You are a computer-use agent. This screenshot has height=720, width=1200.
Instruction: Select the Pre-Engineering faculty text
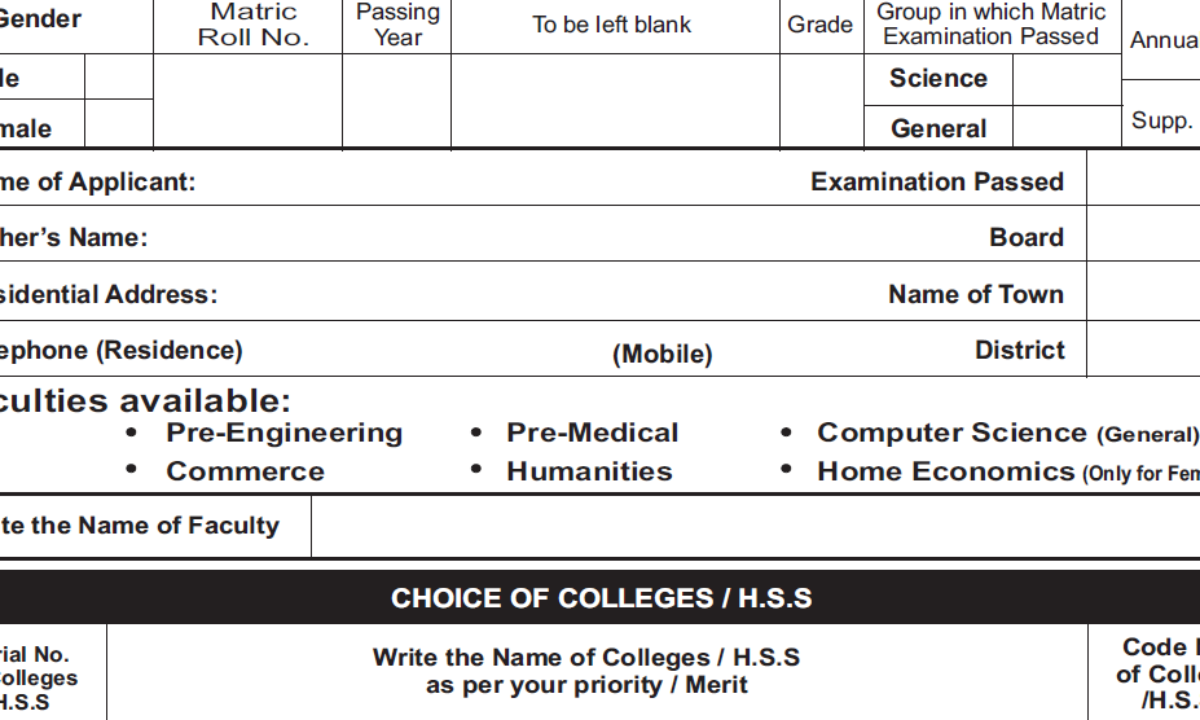[x=284, y=433]
